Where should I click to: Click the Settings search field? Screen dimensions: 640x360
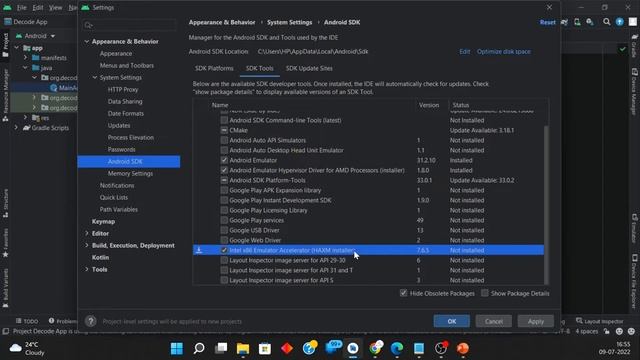[x=129, y=25]
